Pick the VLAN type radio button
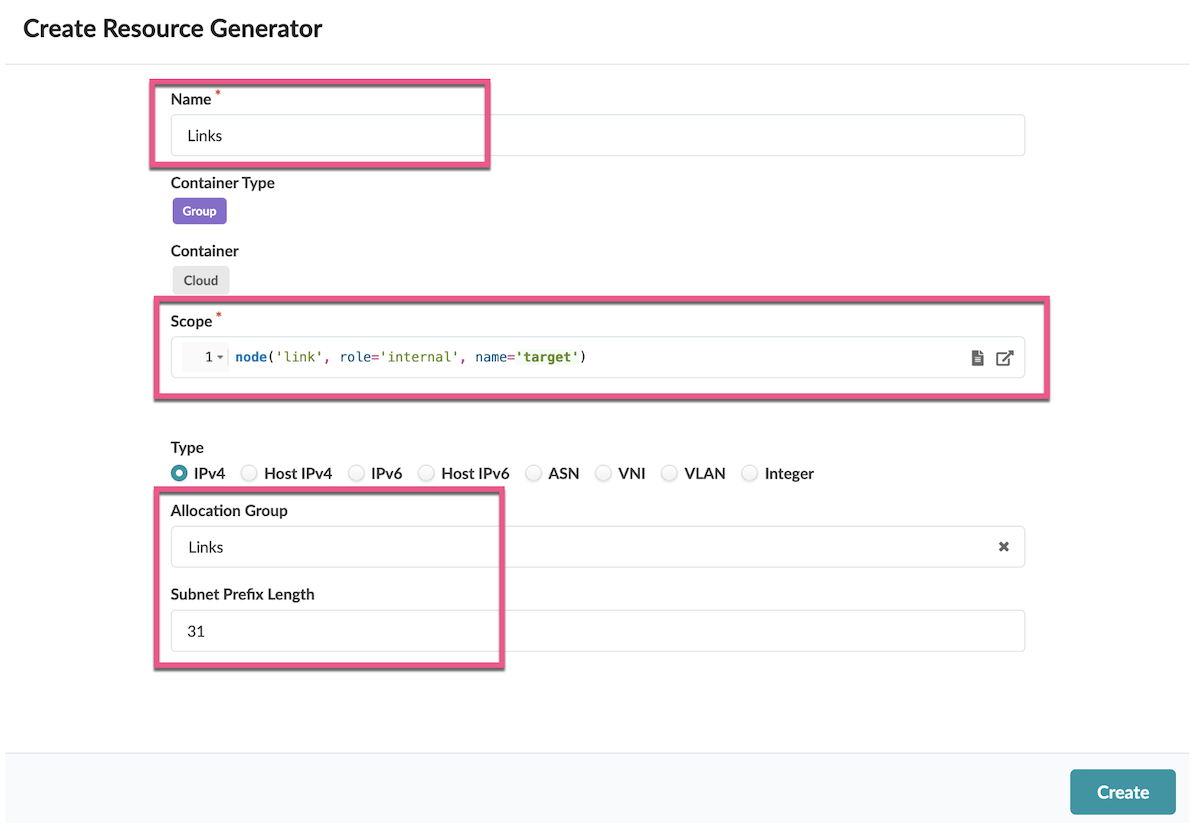The height and width of the screenshot is (831, 1200). [x=669, y=473]
